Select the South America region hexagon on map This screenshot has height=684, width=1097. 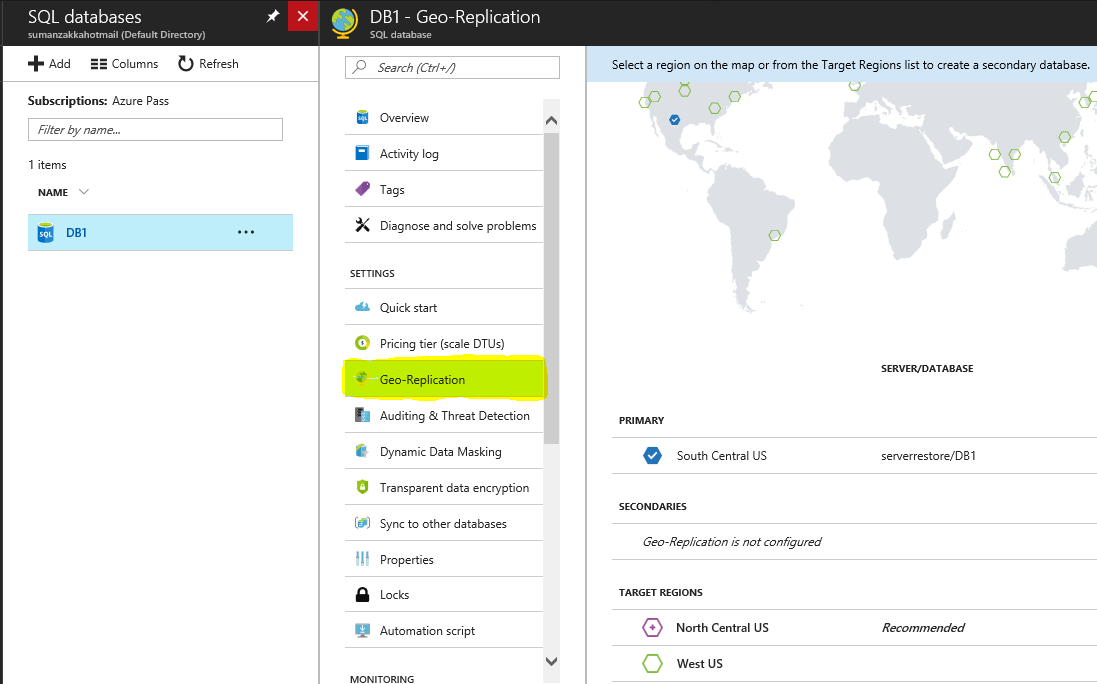click(x=774, y=236)
